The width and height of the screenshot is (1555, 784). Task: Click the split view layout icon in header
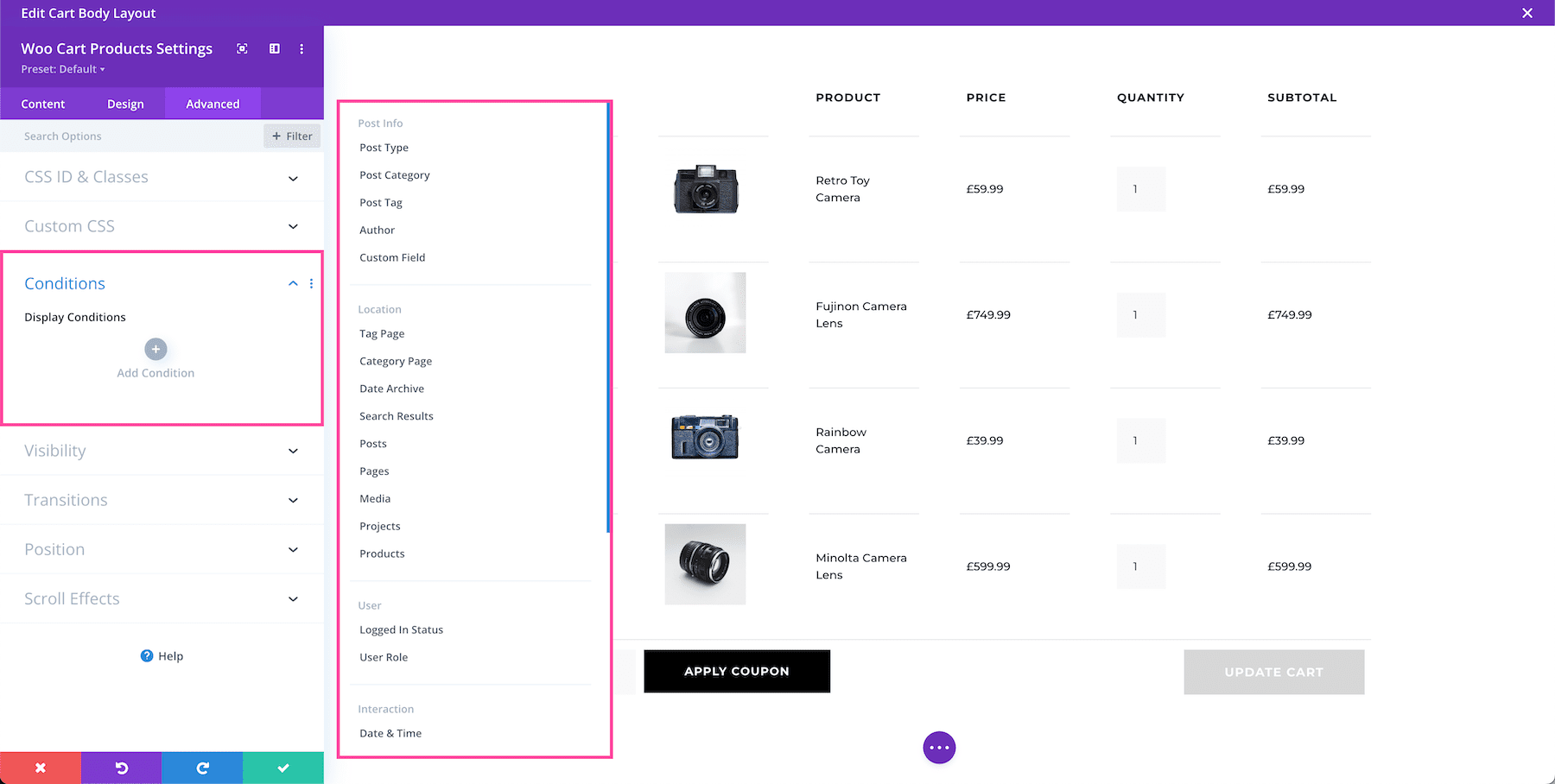click(x=274, y=49)
